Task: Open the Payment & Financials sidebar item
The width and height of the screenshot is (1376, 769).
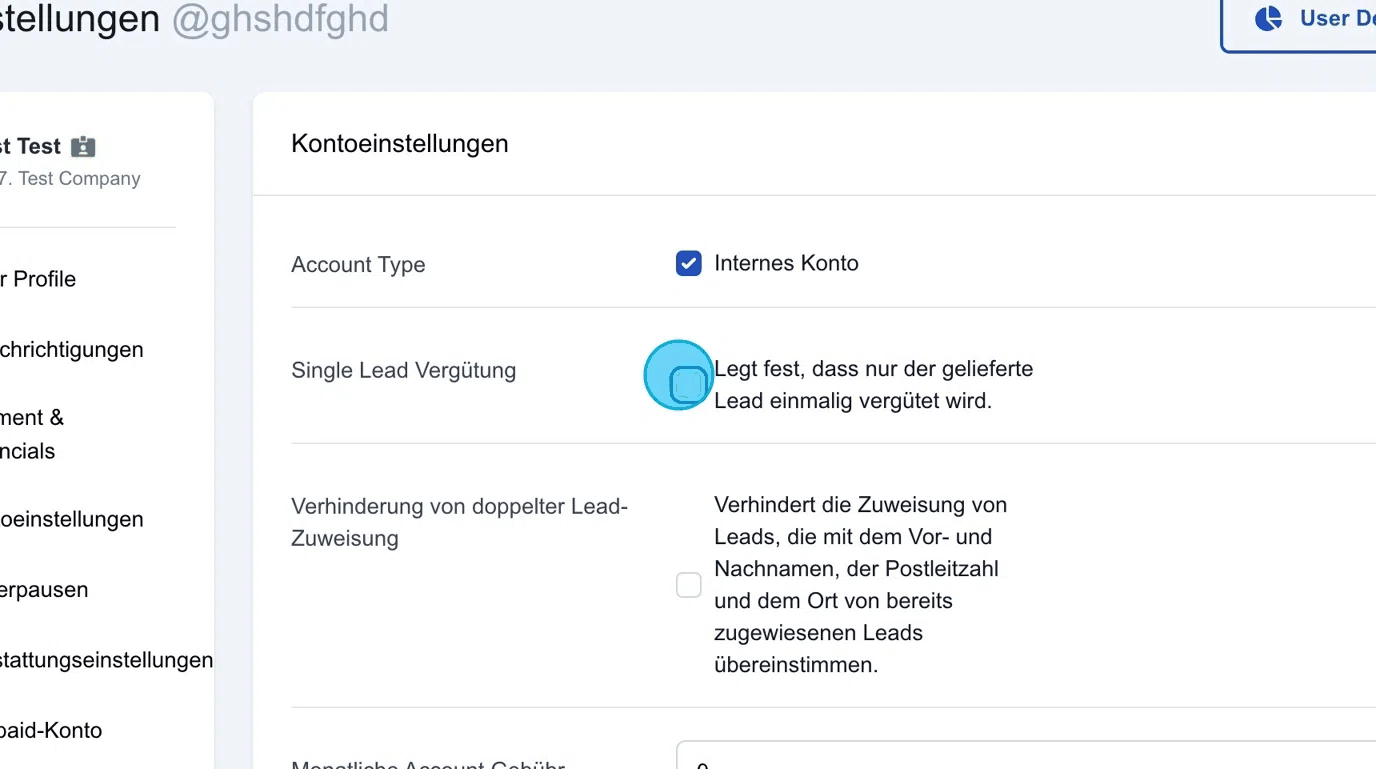Action: point(32,434)
